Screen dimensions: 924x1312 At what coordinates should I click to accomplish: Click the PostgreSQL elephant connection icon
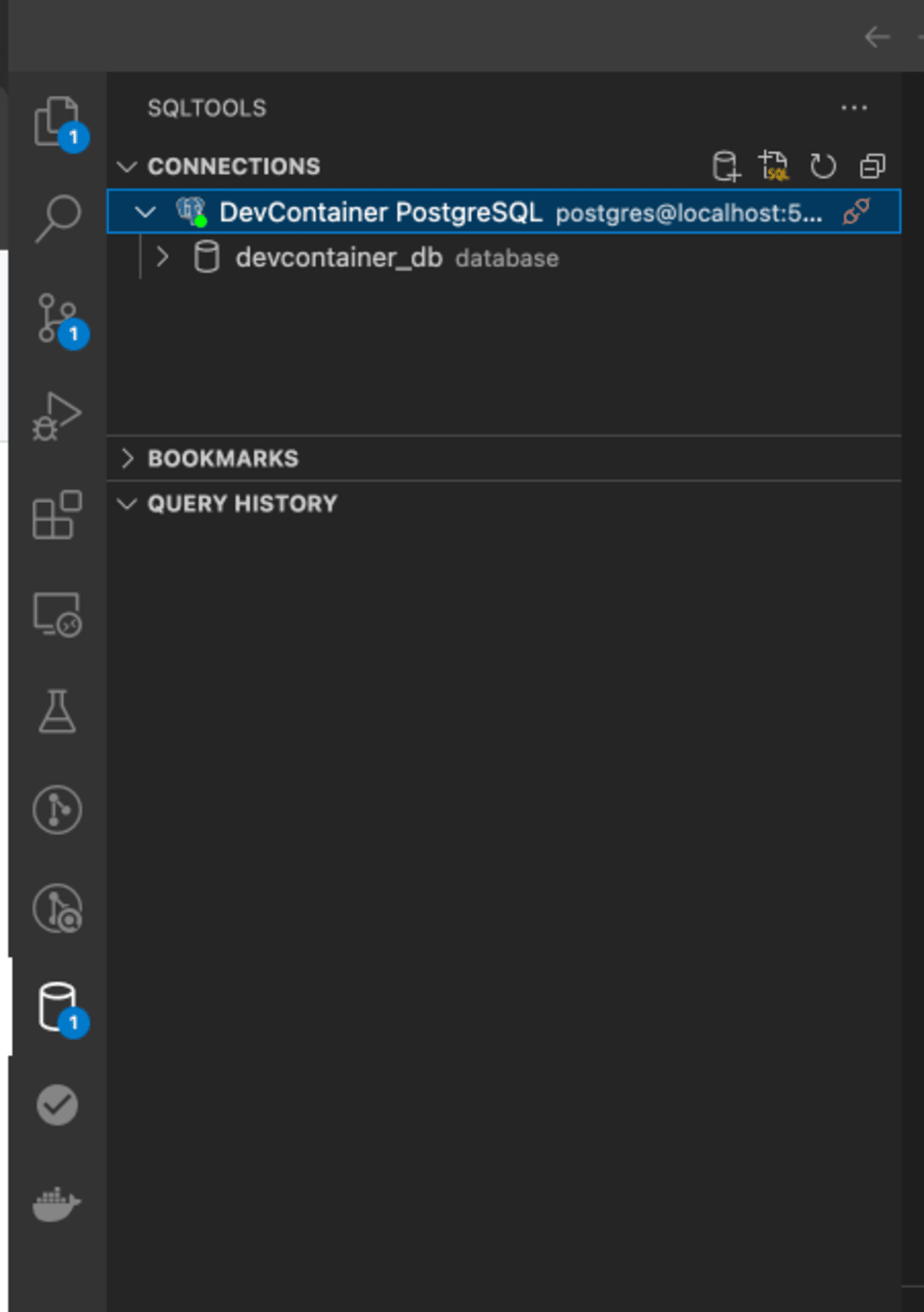[x=191, y=212]
